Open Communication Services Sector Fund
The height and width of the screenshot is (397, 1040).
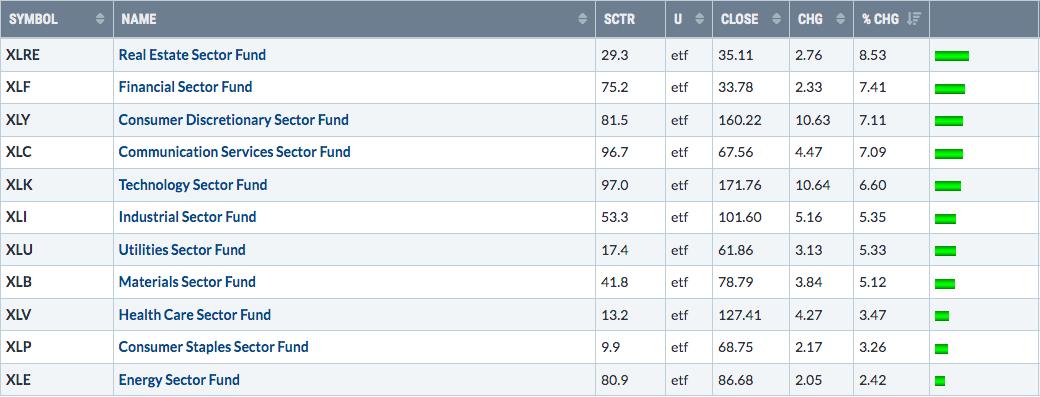point(235,152)
